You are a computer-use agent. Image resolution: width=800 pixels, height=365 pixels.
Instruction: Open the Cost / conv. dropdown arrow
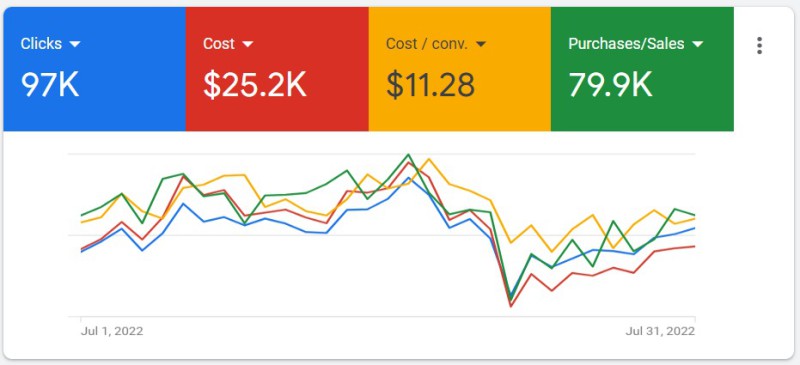(481, 44)
